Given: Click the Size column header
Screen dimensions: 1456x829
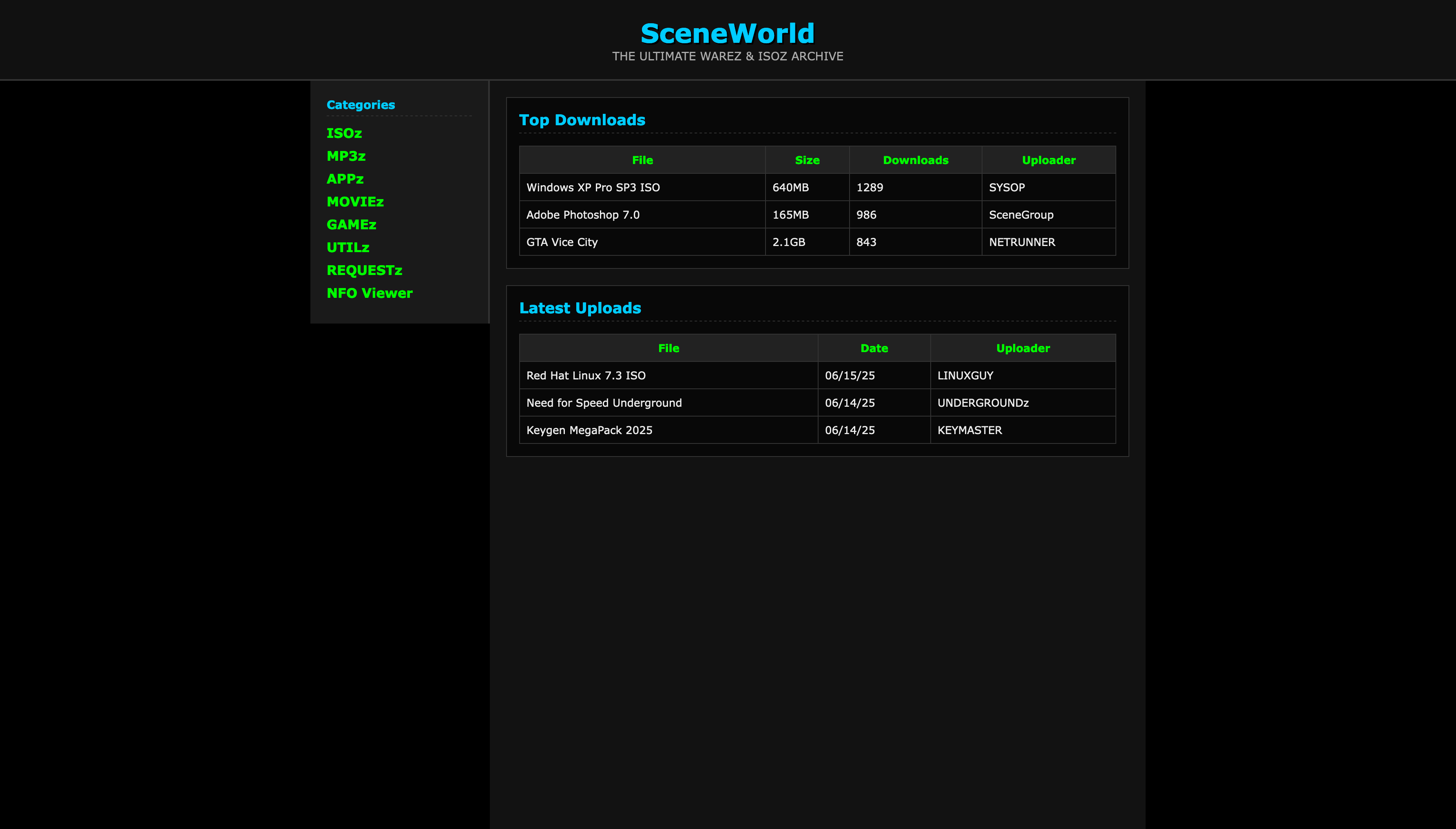Looking at the screenshot, I should point(807,160).
